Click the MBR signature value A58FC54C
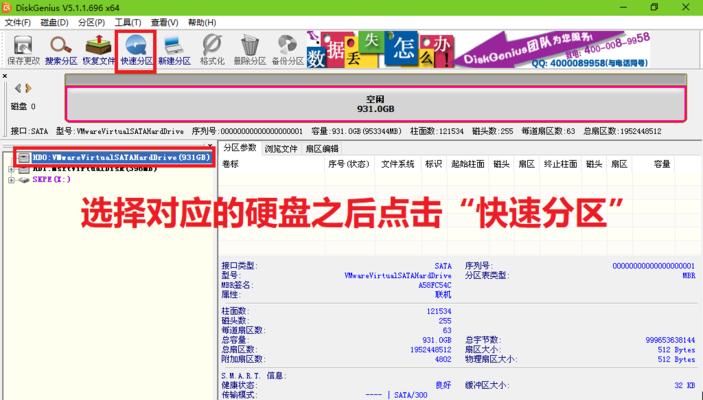The height and width of the screenshot is (400, 703). pos(434,285)
